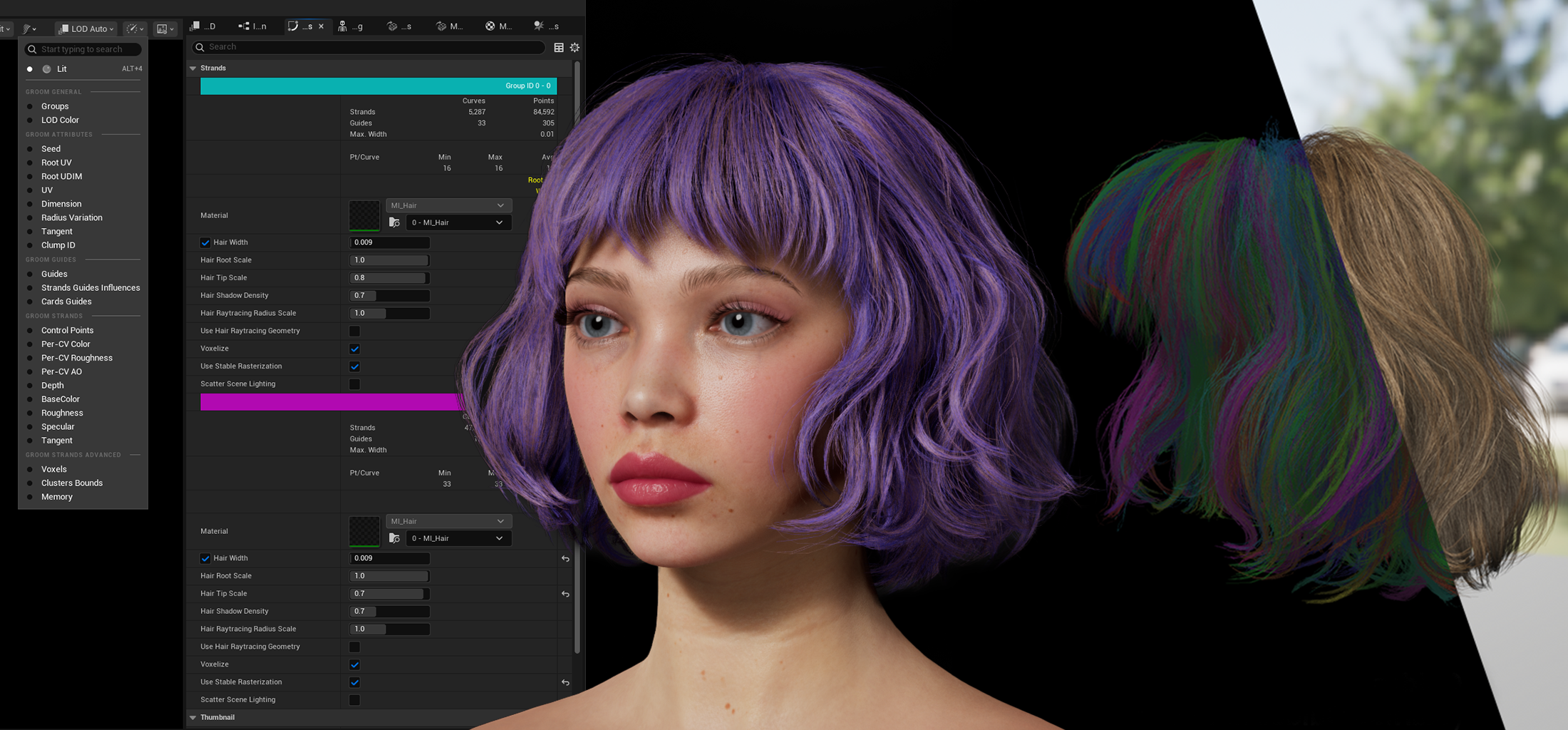Open the preview scene settings icon
Image resolution: width=1568 pixels, height=730 pixels.
(x=165, y=29)
